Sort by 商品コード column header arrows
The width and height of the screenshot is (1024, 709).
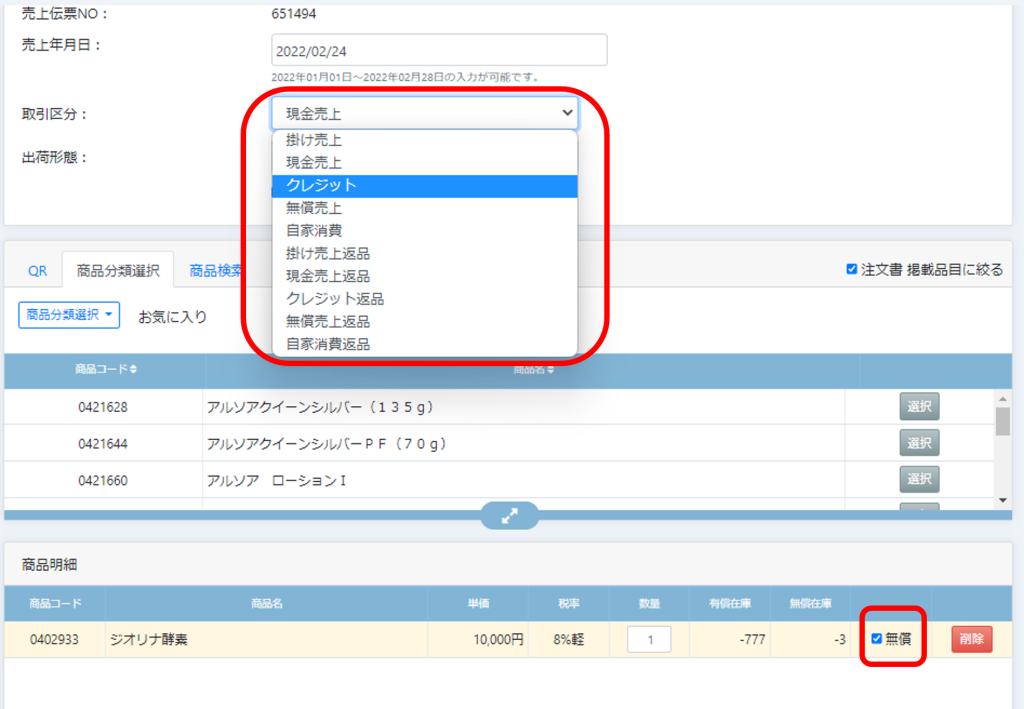pyautogui.click(x=134, y=369)
